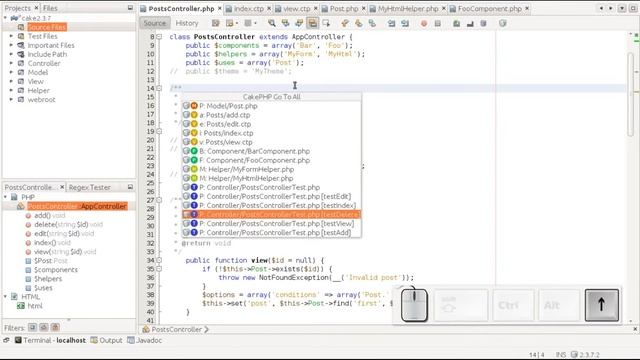The height and width of the screenshot is (360, 640).
Task: Click the Forward navigation toolbar icon
Action: point(248,23)
